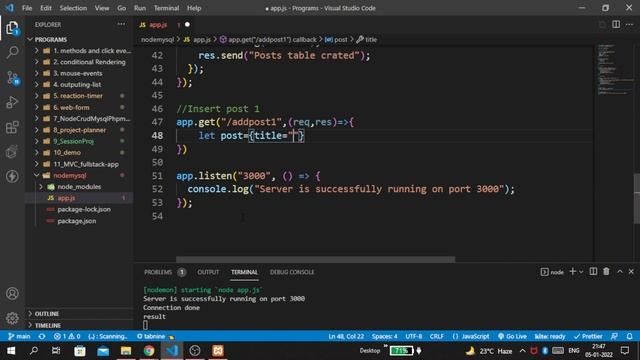Click the terminal input cursor line
Image resolution: width=640 pixels, height=360 pixels.
pos(146,325)
